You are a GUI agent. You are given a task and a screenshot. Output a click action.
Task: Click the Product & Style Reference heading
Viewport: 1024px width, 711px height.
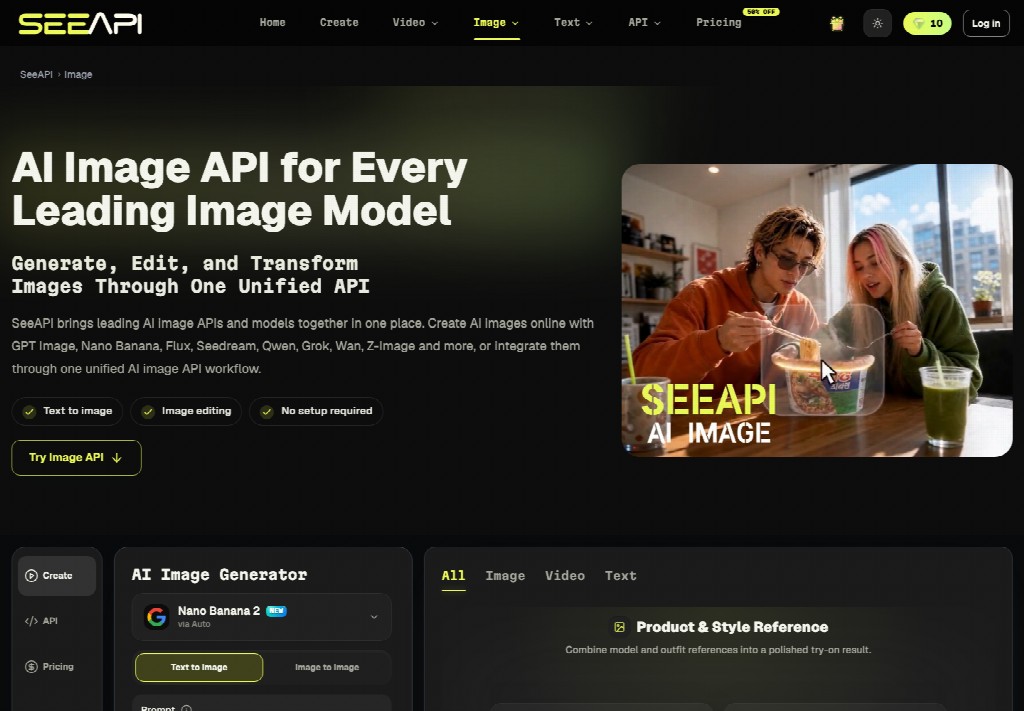pyautogui.click(x=732, y=627)
